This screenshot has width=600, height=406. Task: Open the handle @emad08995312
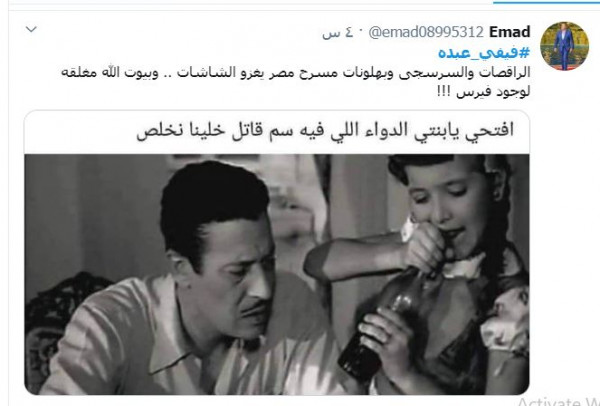426,32
